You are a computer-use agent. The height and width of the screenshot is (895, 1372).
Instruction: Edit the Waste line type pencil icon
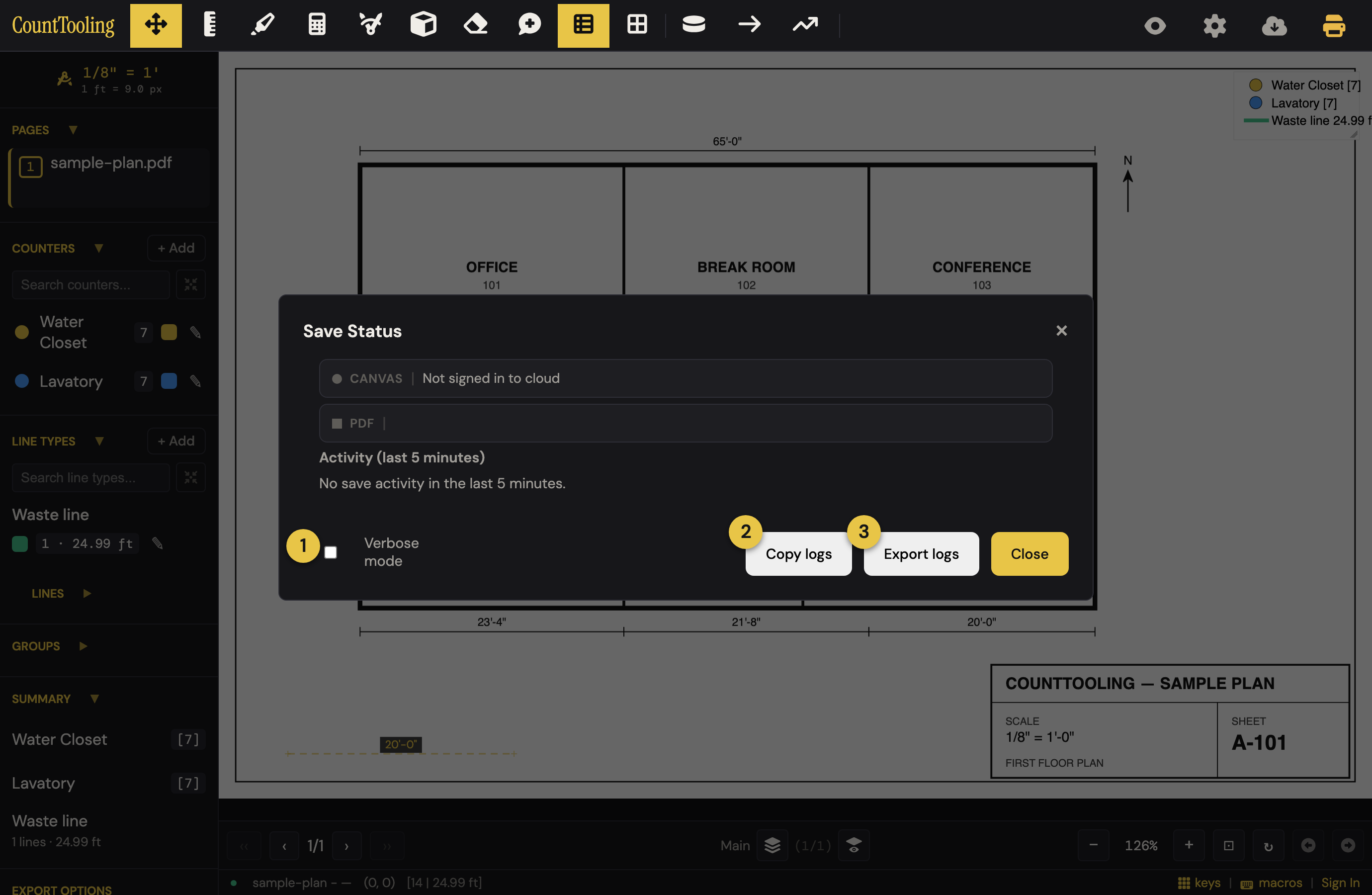(x=158, y=543)
